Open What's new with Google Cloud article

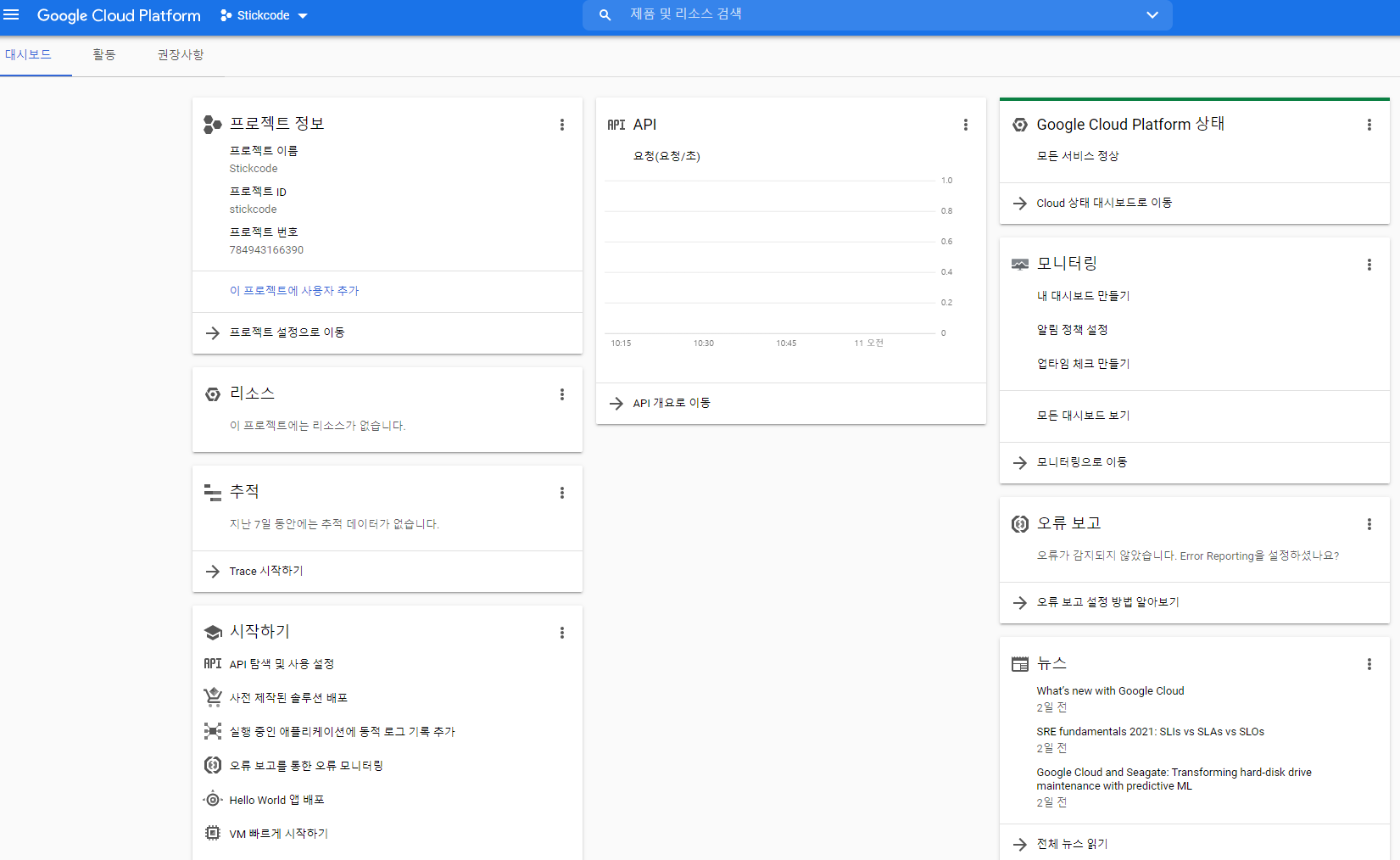(1111, 691)
